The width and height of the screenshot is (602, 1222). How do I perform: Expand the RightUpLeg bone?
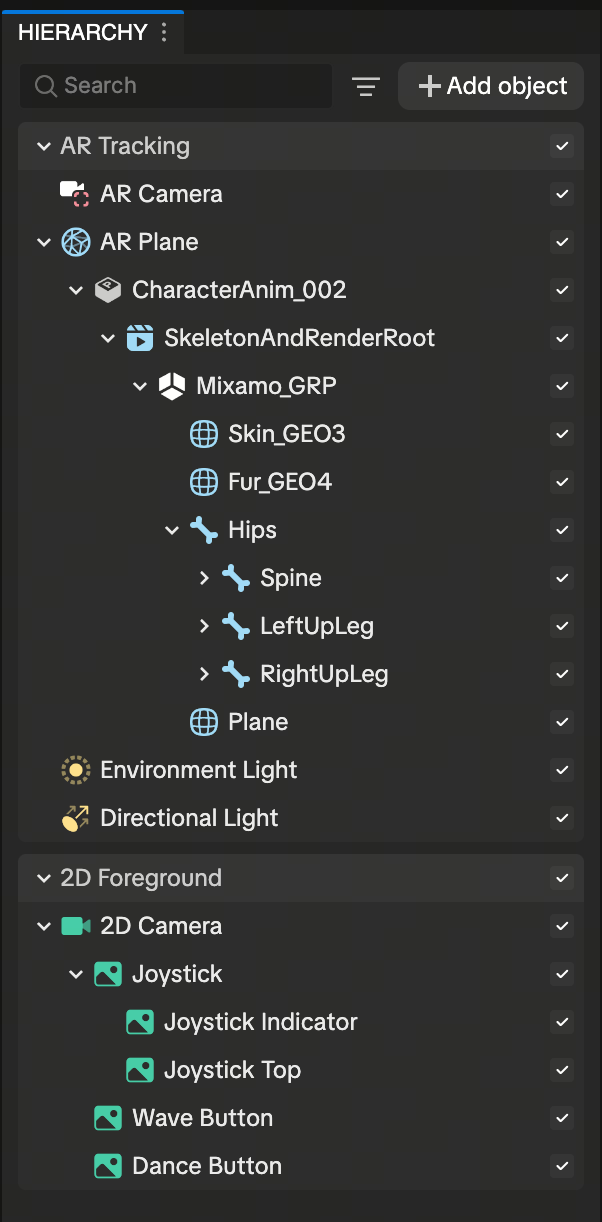tap(204, 674)
